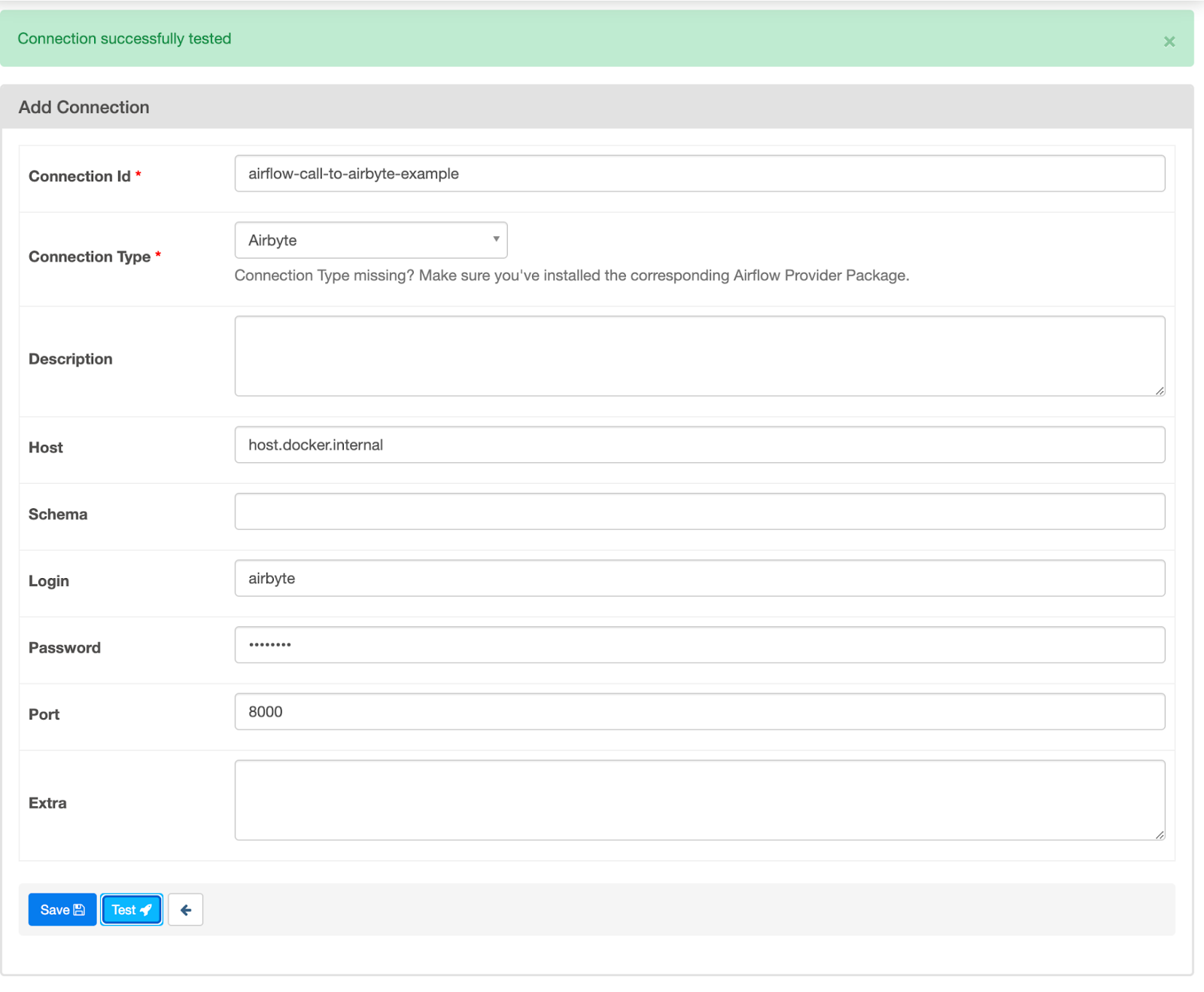The image size is (1204, 992).
Task: Dismiss the success message with the X icon
Action: click(x=1169, y=41)
